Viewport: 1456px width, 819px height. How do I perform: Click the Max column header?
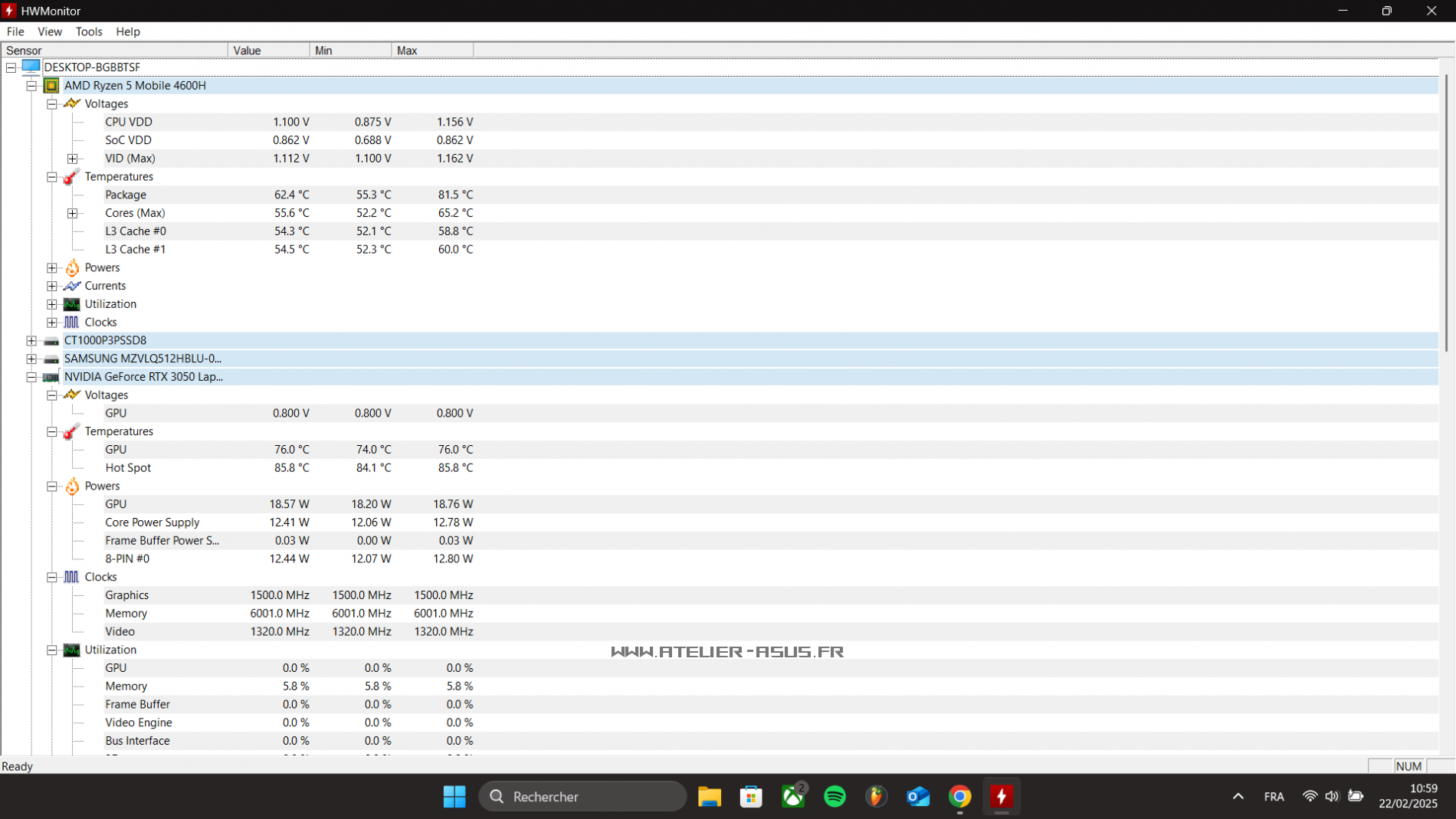433,51
